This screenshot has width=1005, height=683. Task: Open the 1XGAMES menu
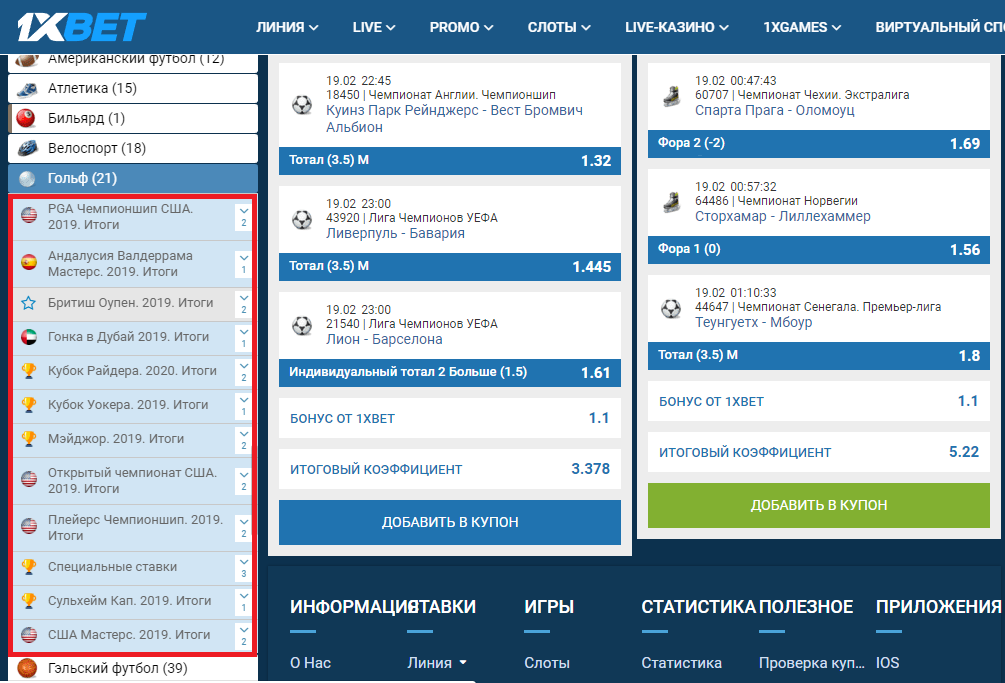pyautogui.click(x=802, y=28)
